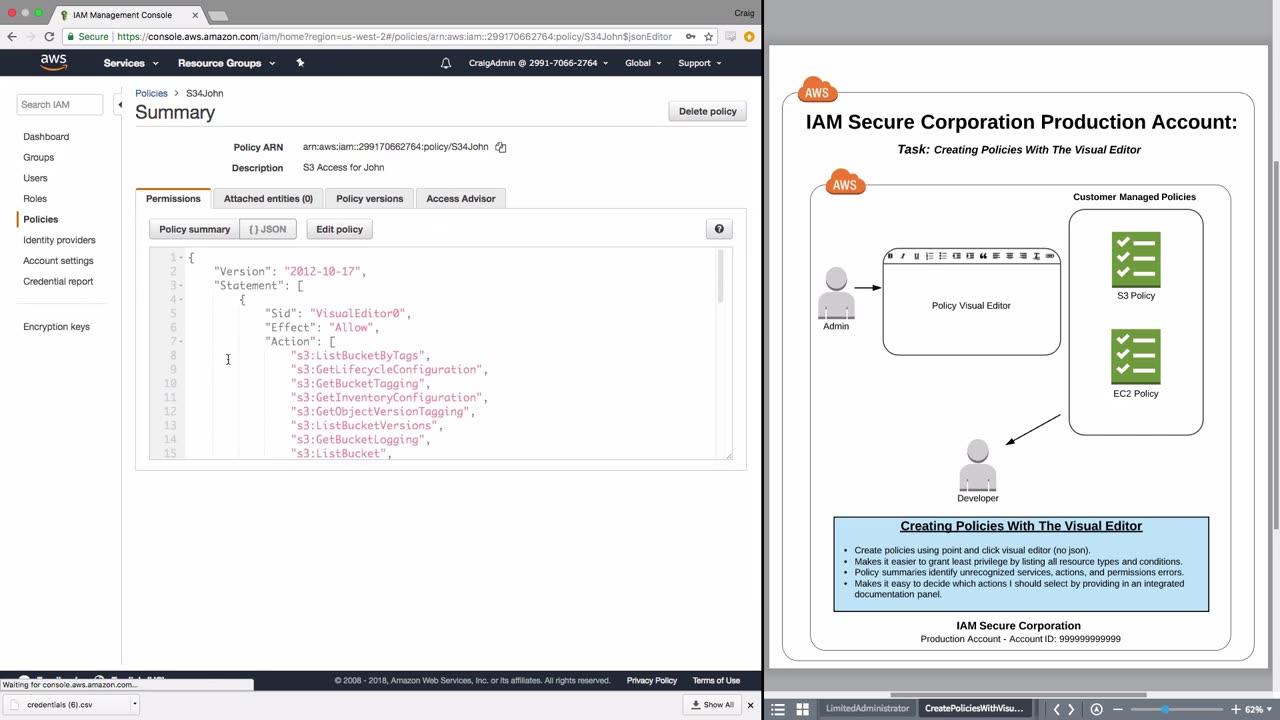Open the Services dropdown menu
Viewport: 1280px width, 720px height.
pos(131,63)
